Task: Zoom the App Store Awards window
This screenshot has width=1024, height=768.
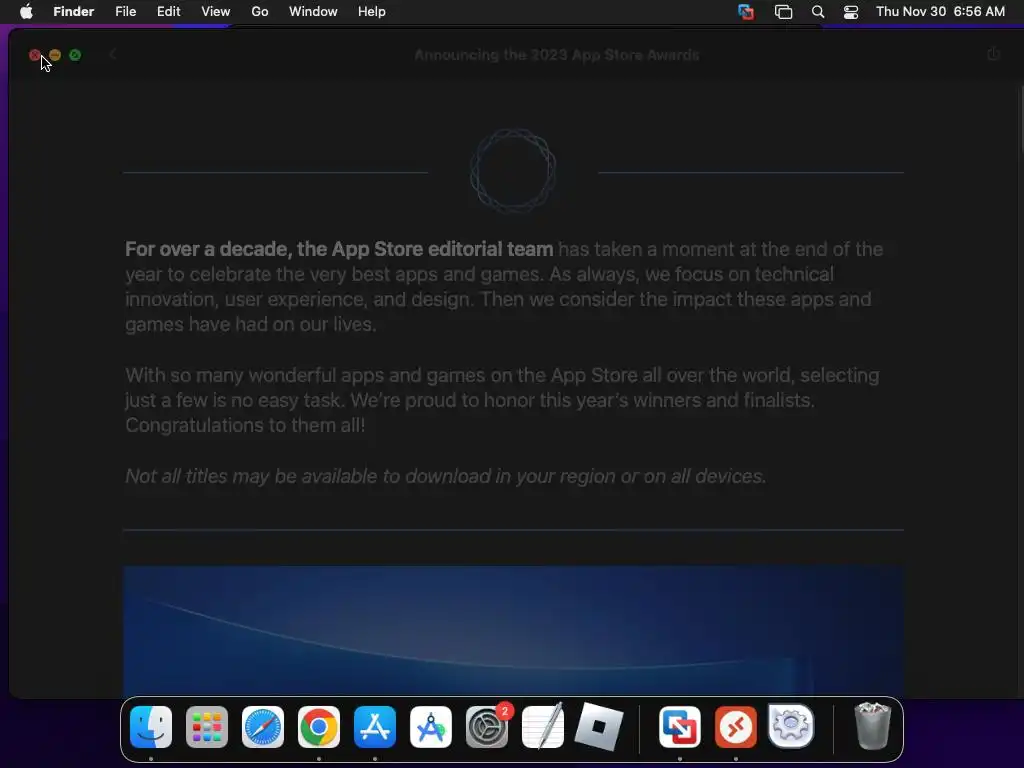Action: click(x=75, y=56)
